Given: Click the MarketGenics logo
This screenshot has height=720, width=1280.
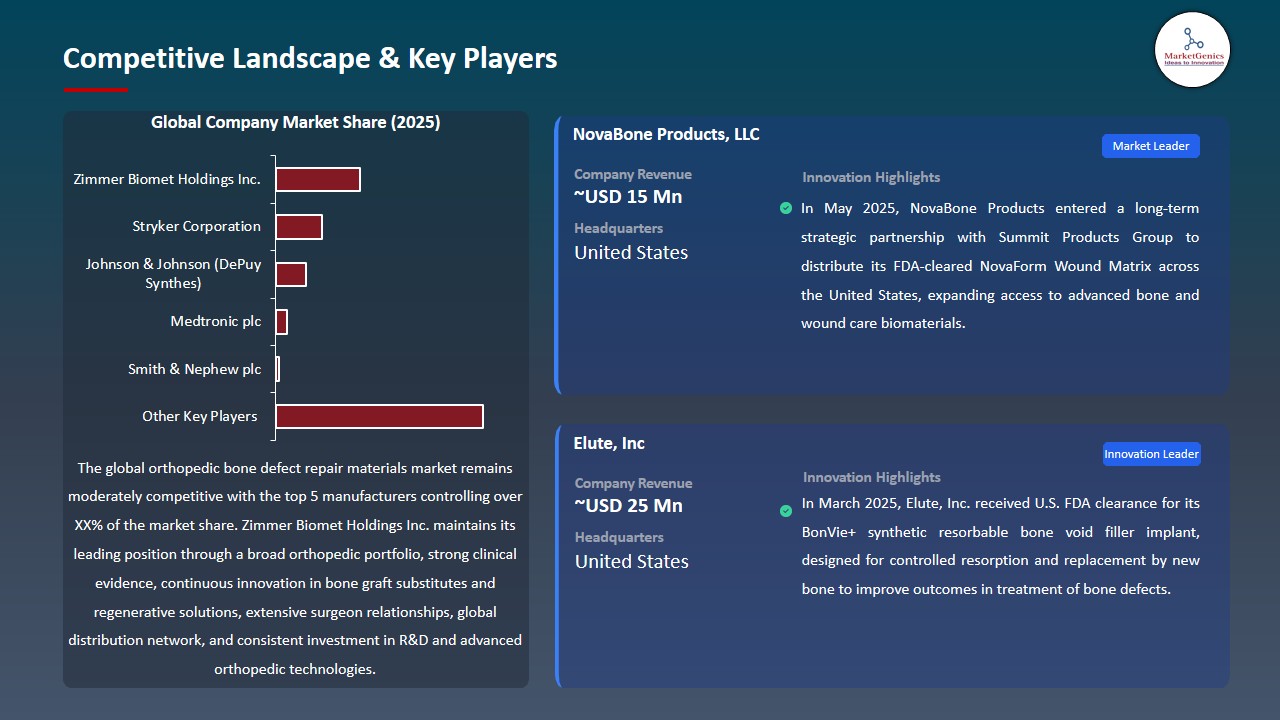Looking at the screenshot, I should click(x=1192, y=50).
